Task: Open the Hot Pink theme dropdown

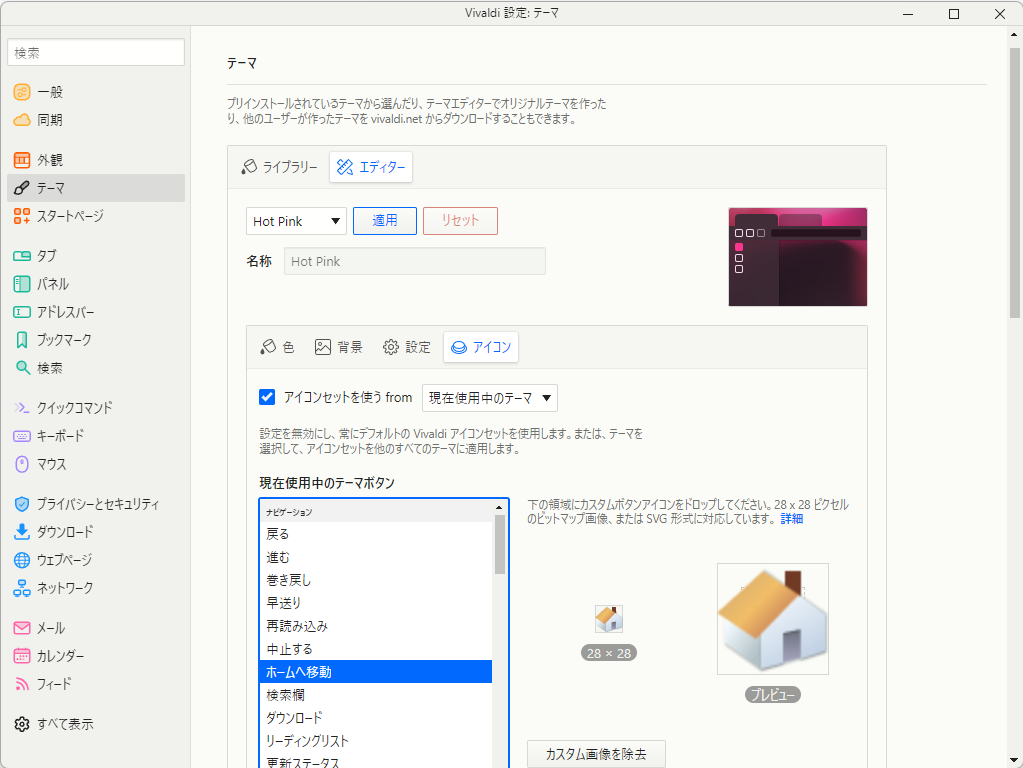Action: tap(296, 221)
